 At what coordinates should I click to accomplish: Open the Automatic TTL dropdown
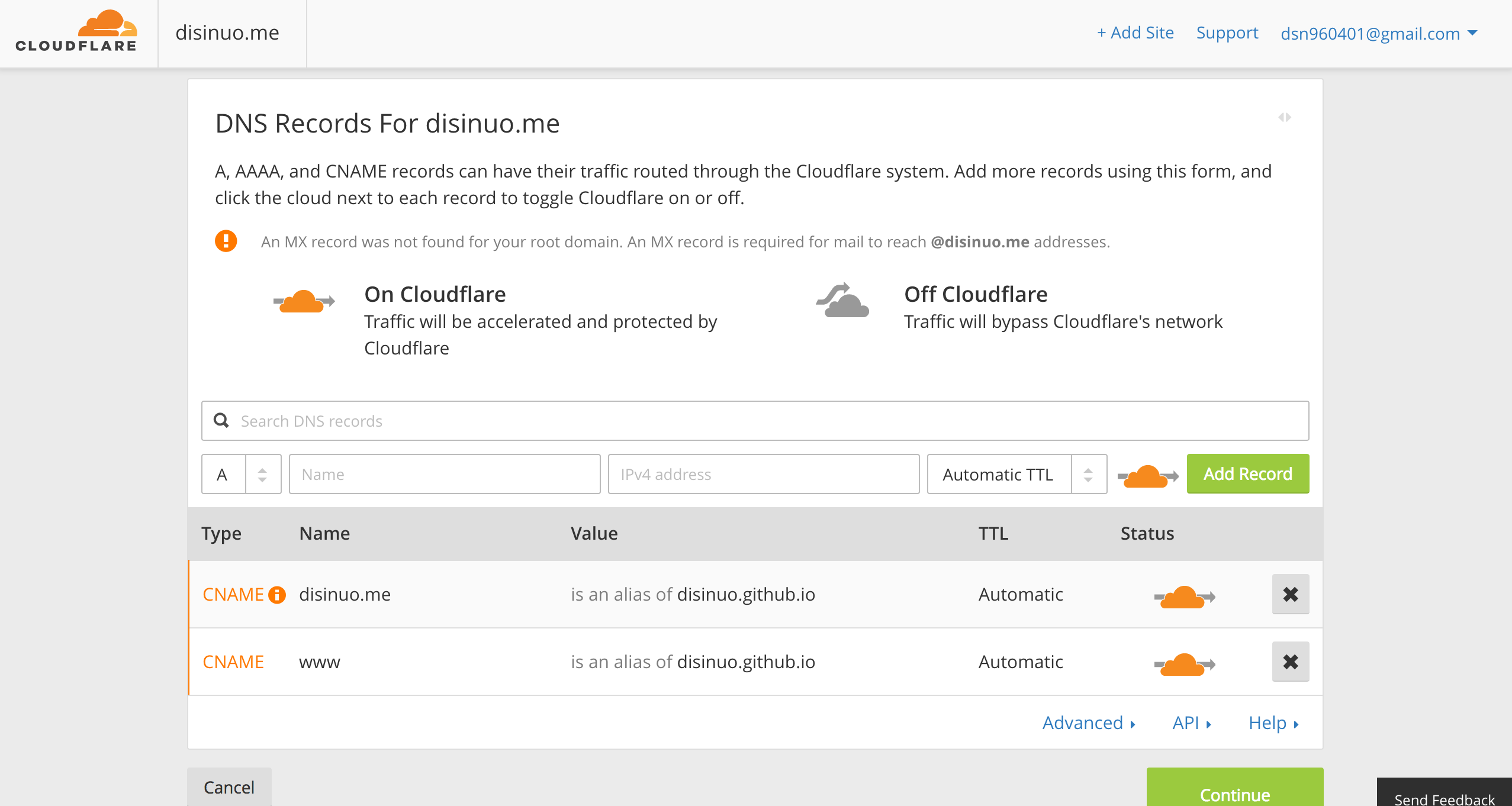tap(1017, 474)
